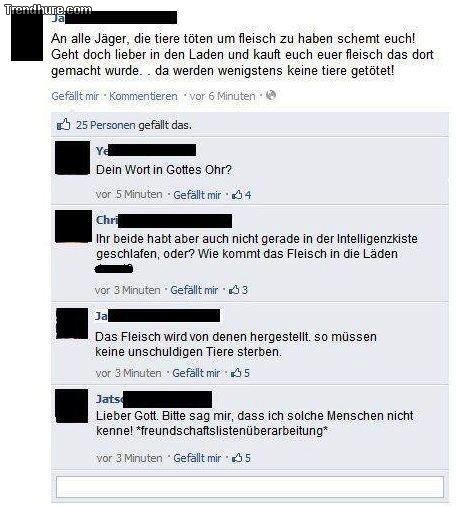The image size is (458, 506).
Task: Click the globe privacy icon on the post
Action: pos(271,96)
